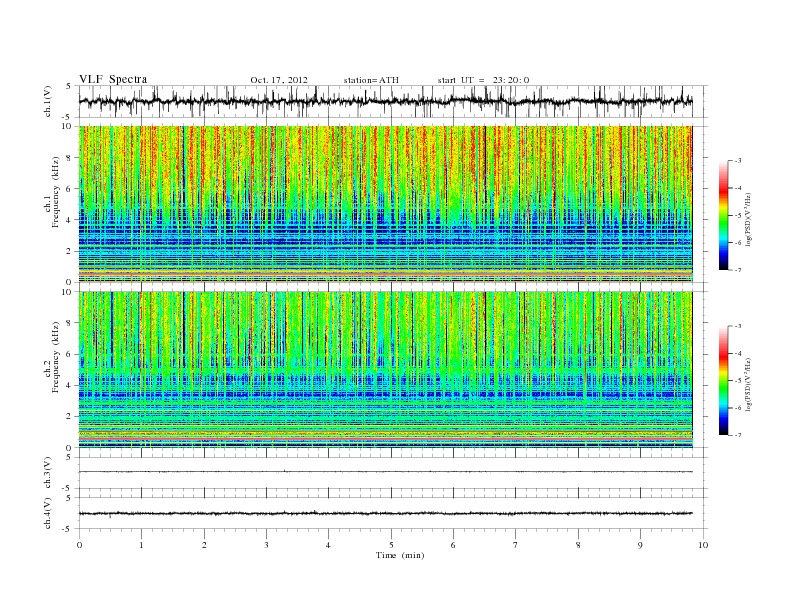Click bottom time-axis tick label "5"
Viewport: 792px width, 612px height.
[391, 545]
